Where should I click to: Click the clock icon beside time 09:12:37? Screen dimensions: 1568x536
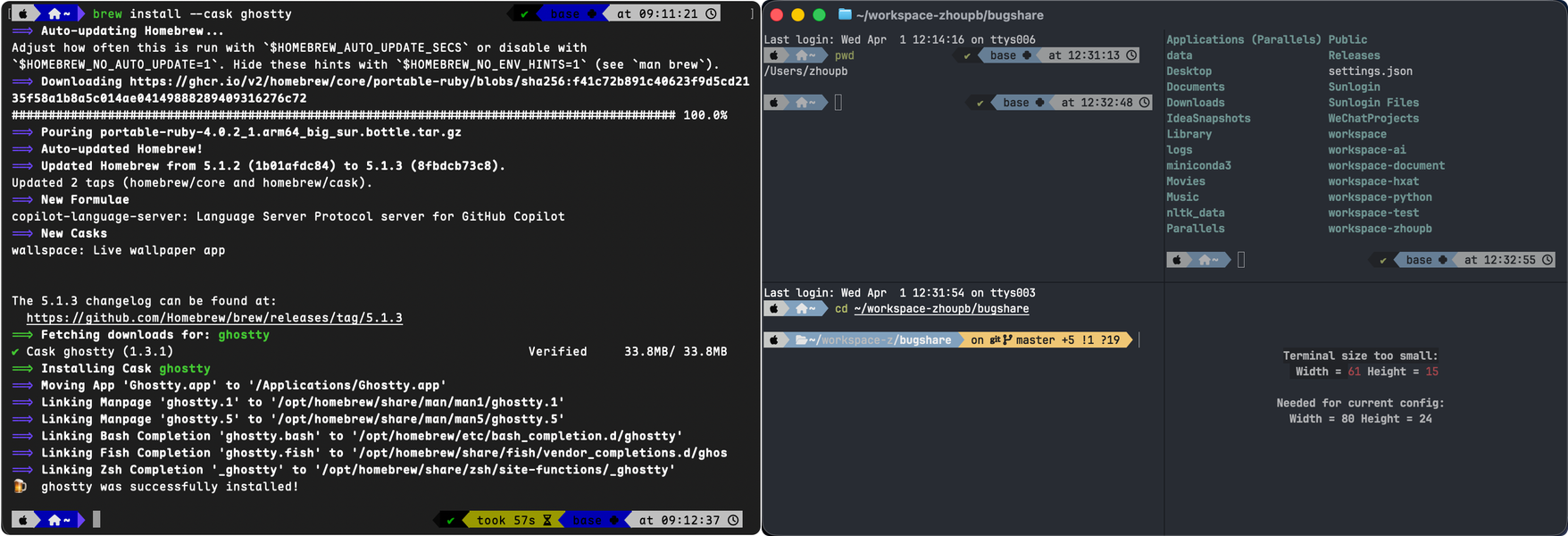733,520
